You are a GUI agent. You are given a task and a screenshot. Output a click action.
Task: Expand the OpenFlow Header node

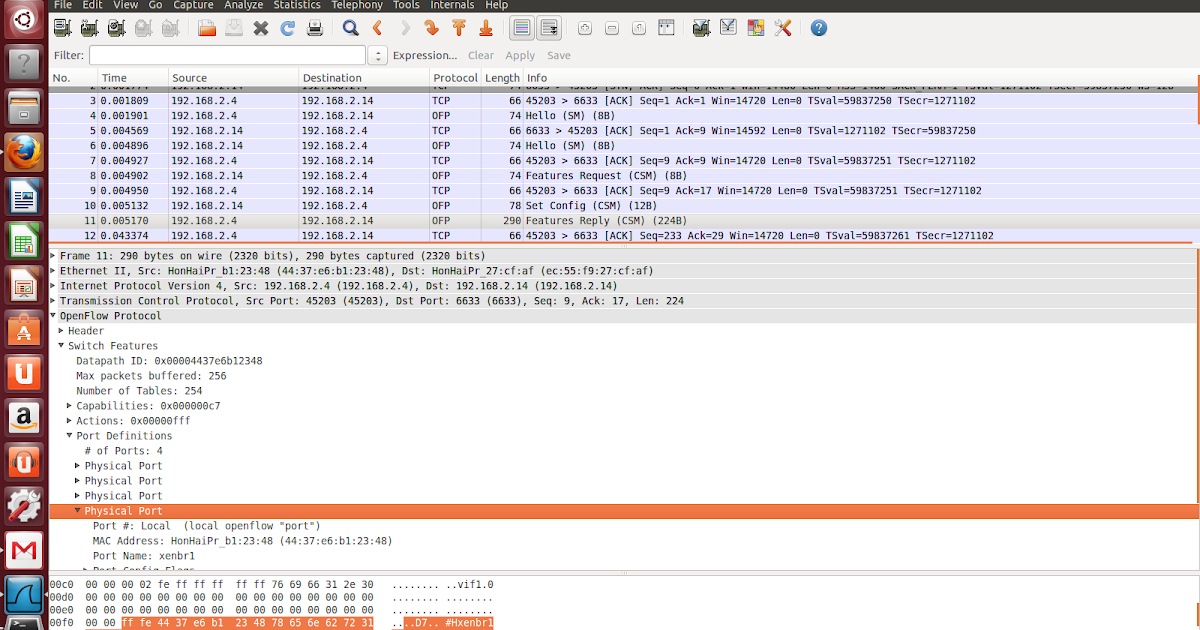click(61, 331)
